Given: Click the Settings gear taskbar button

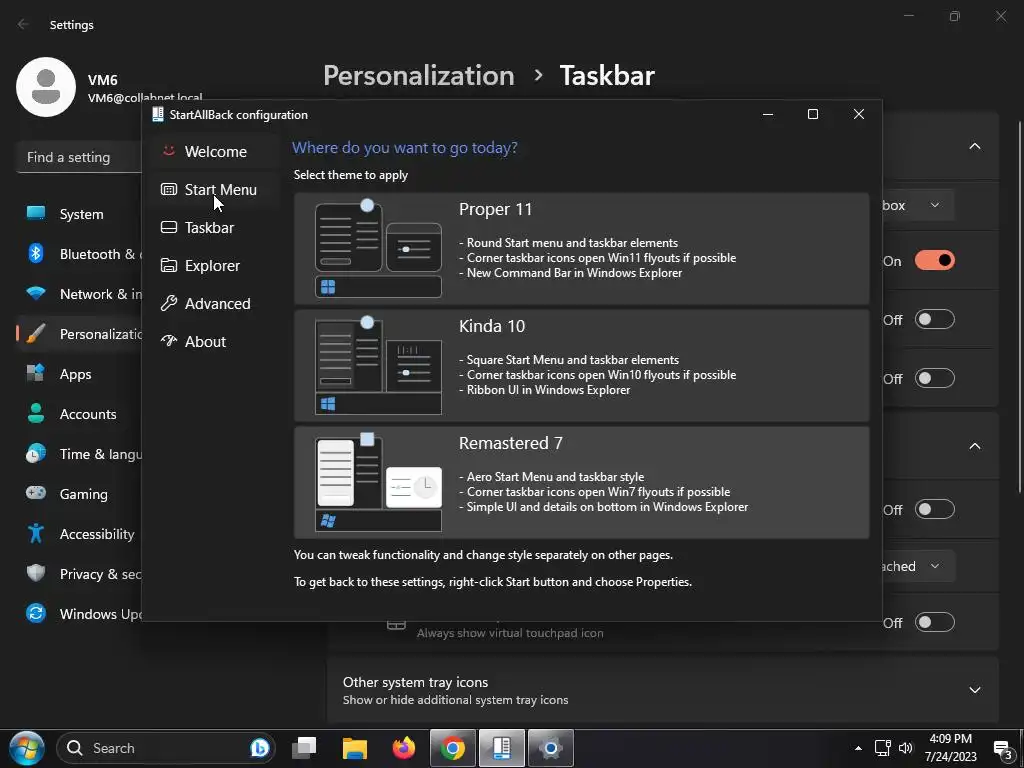Looking at the screenshot, I should 551,748.
